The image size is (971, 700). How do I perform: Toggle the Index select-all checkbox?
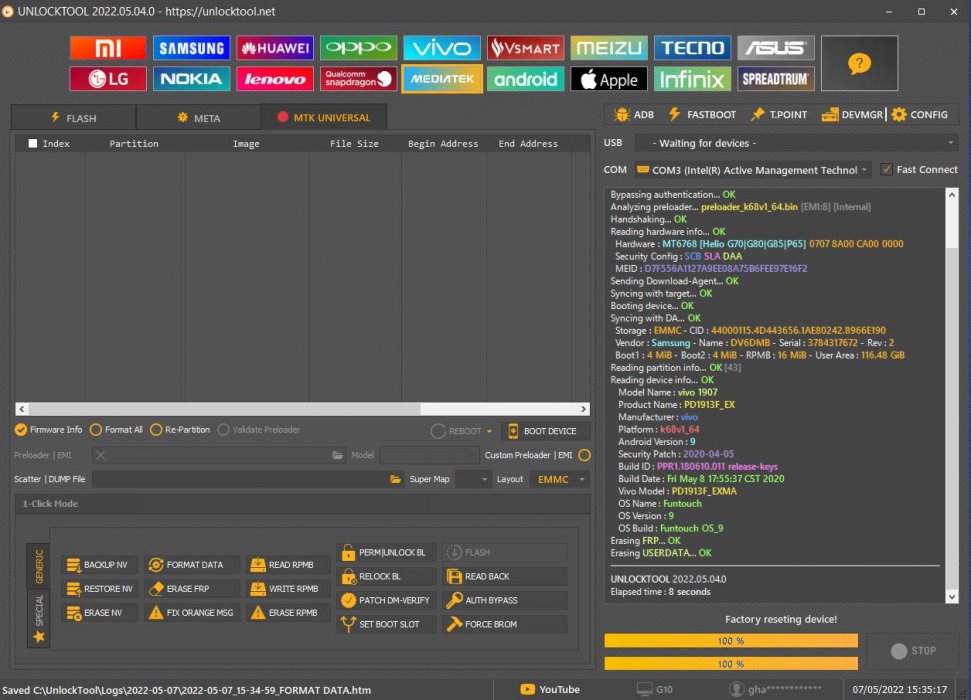(x=33, y=144)
